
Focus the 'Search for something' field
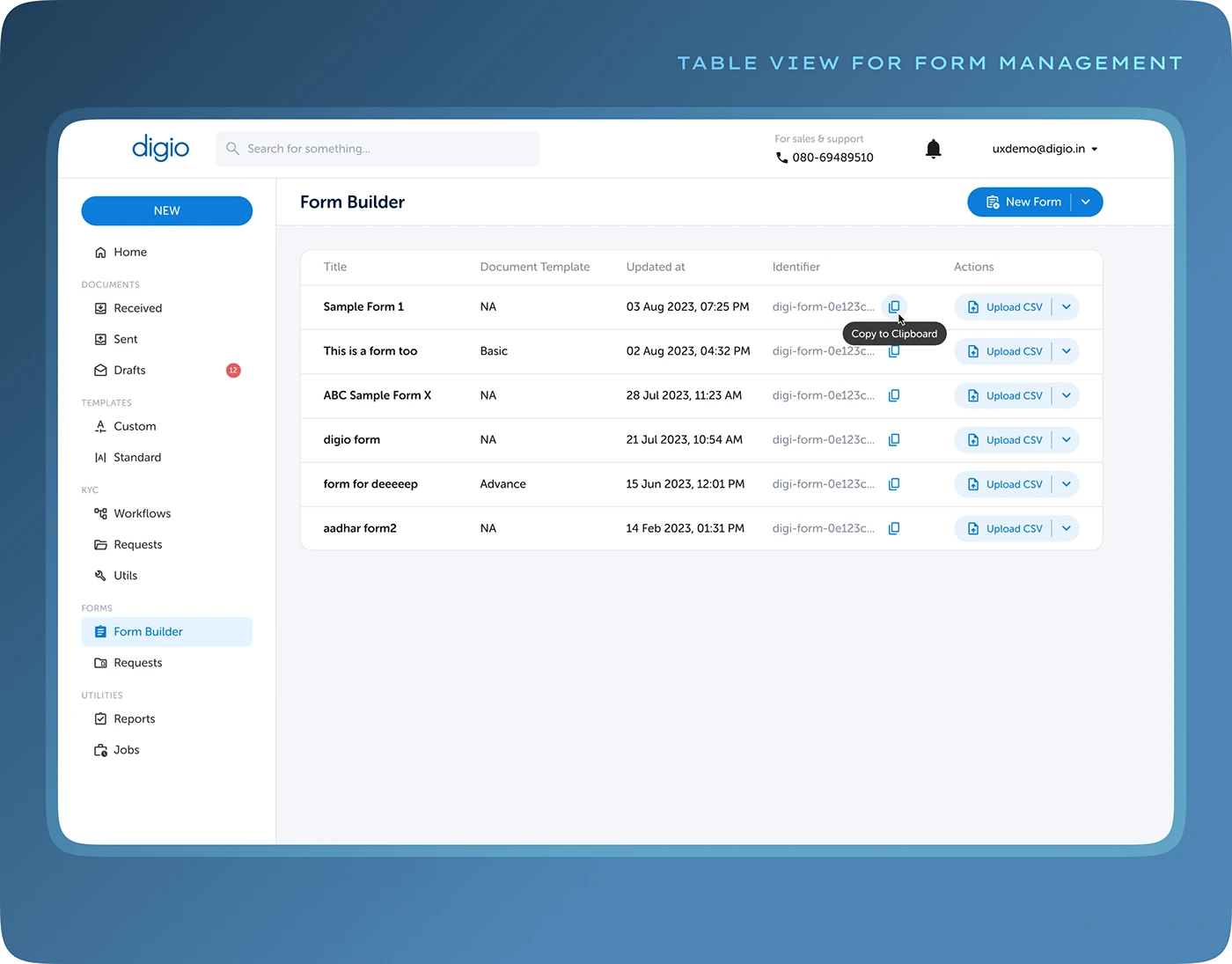coord(378,149)
